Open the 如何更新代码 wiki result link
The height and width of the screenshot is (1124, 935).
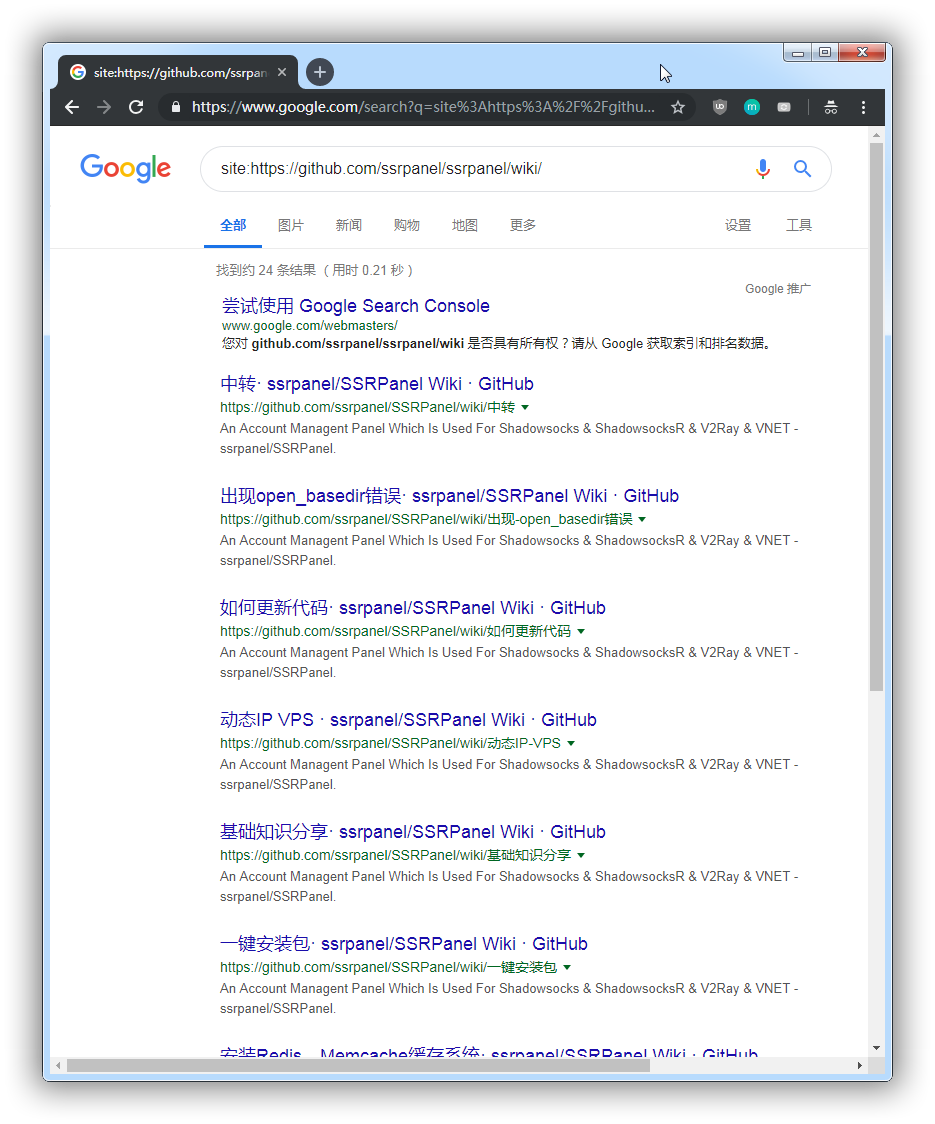[x=412, y=608]
